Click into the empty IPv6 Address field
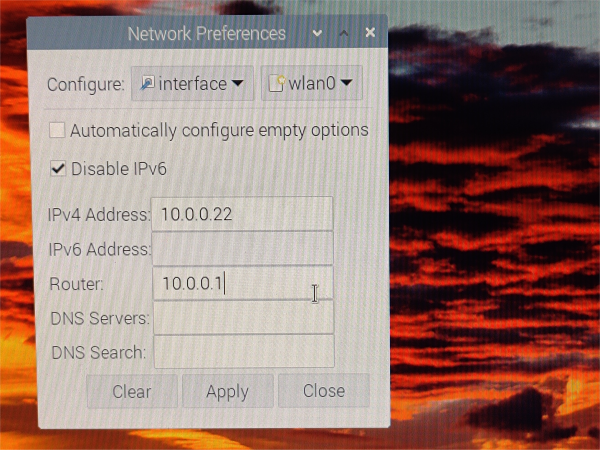Screen dimensions: 600x450 click(242, 248)
